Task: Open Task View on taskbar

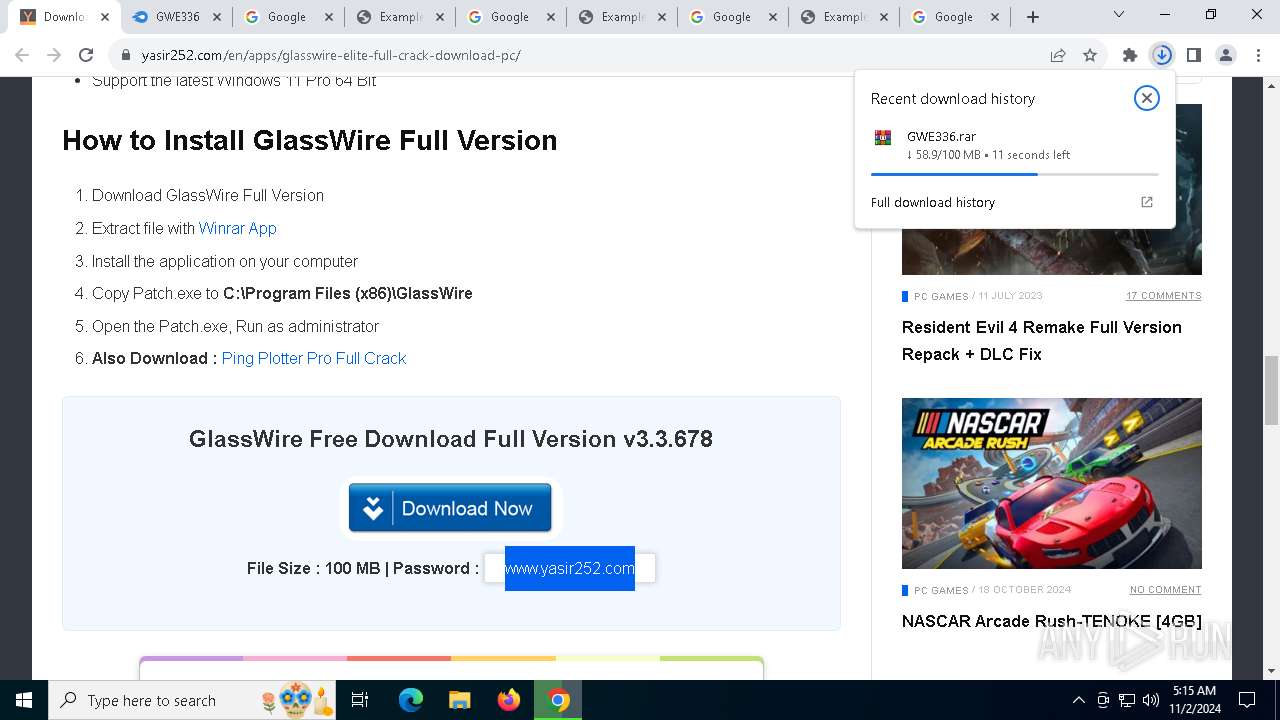Action: click(360, 700)
